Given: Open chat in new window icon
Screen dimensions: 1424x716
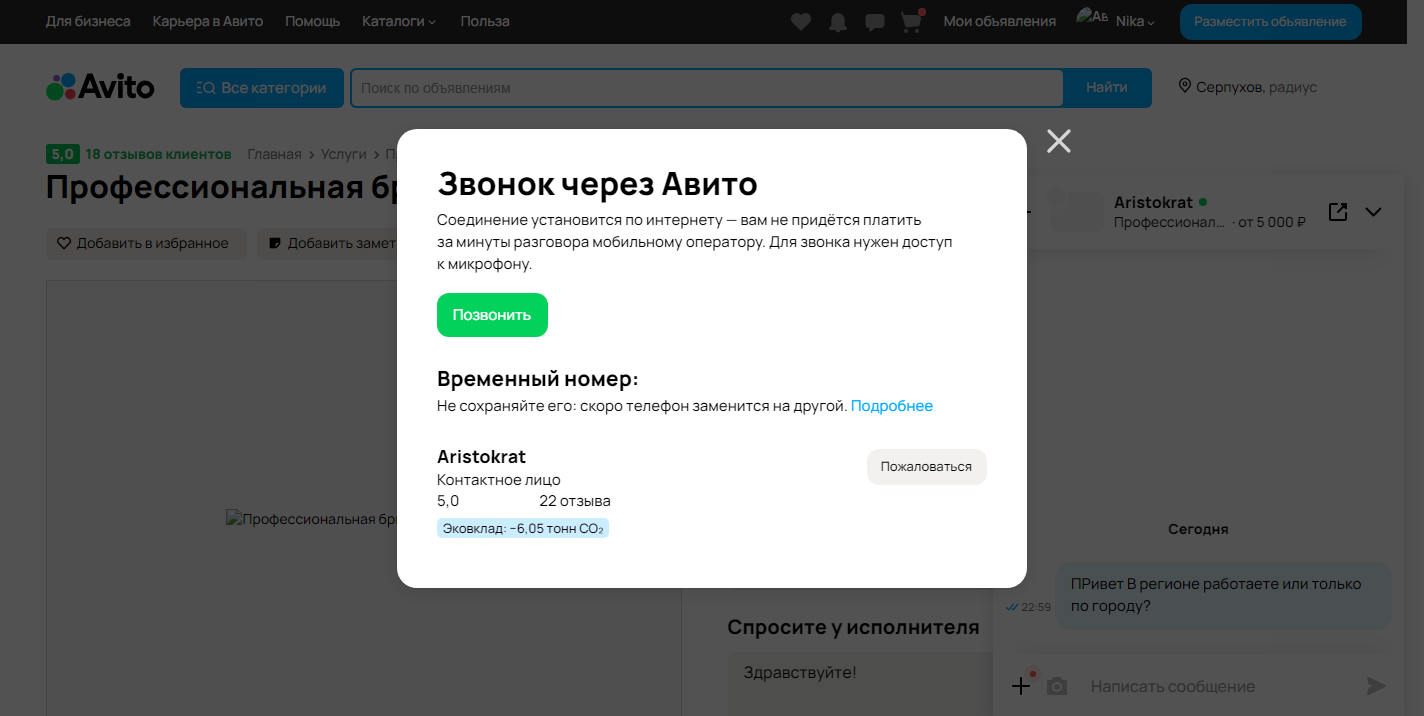Looking at the screenshot, I should pos(1337,212).
